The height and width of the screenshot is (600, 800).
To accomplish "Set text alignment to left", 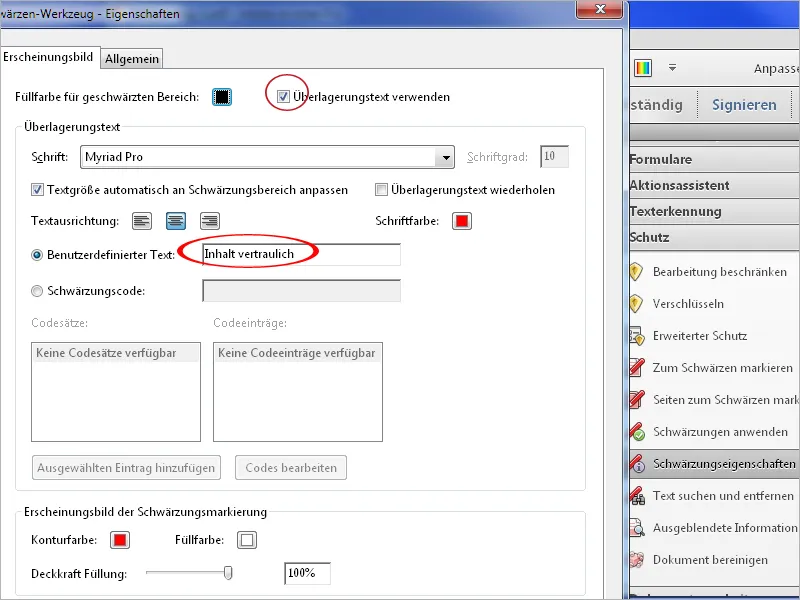I will [142, 221].
